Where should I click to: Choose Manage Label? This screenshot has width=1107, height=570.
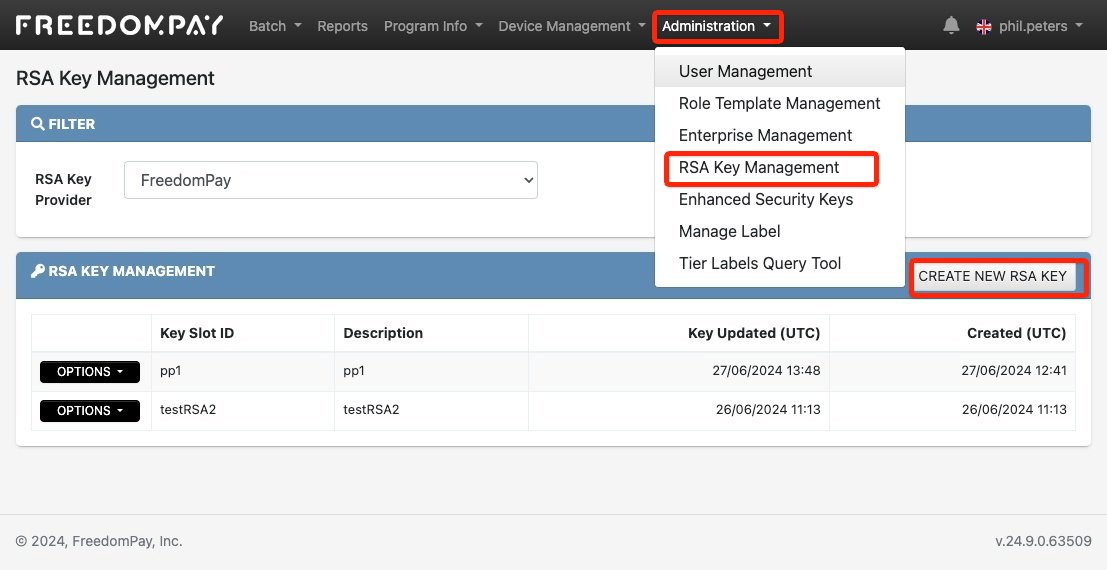pos(779,231)
